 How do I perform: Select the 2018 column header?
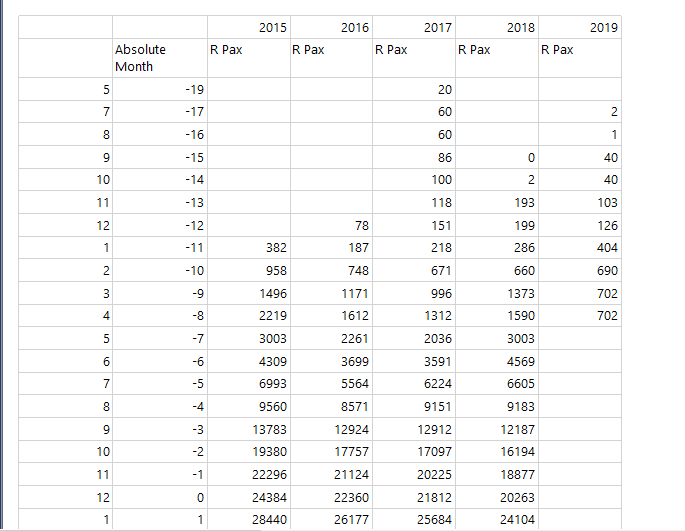(497, 27)
